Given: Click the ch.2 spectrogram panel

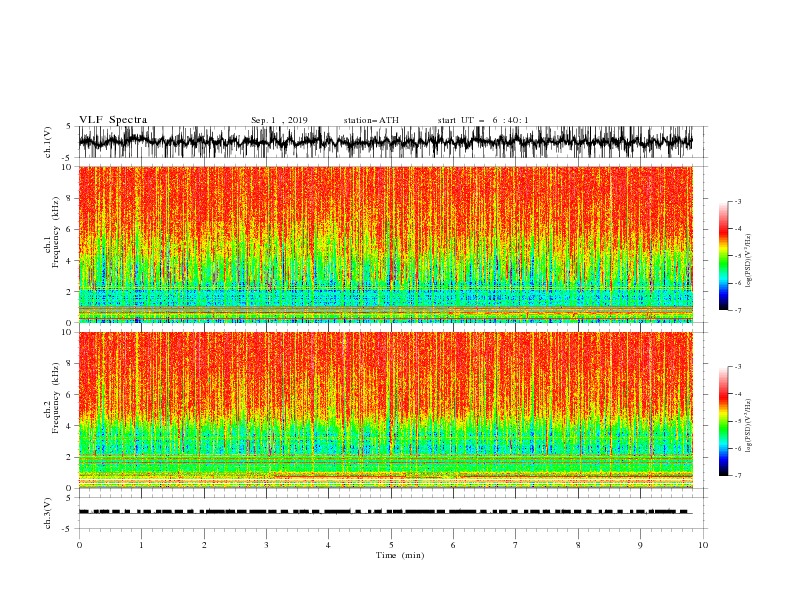Looking at the screenshot, I should pyautogui.click(x=386, y=410).
